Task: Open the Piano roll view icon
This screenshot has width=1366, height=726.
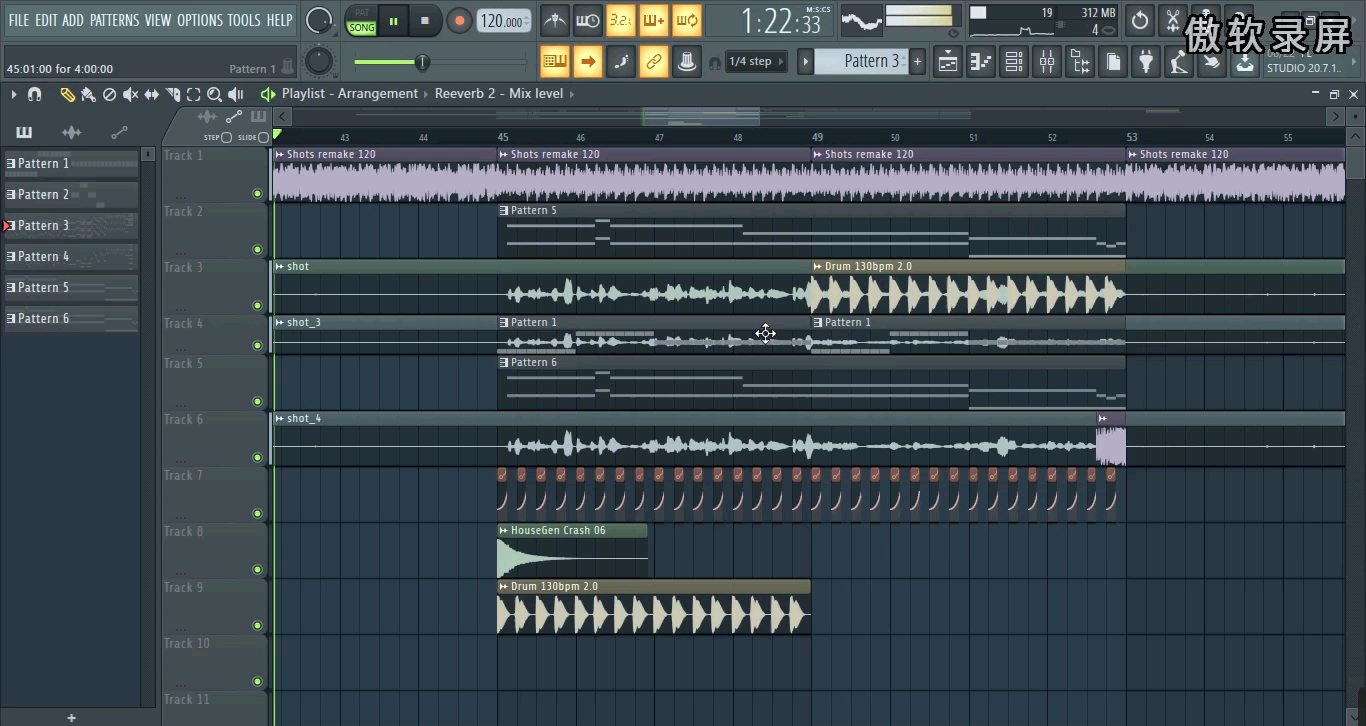Action: 981,62
